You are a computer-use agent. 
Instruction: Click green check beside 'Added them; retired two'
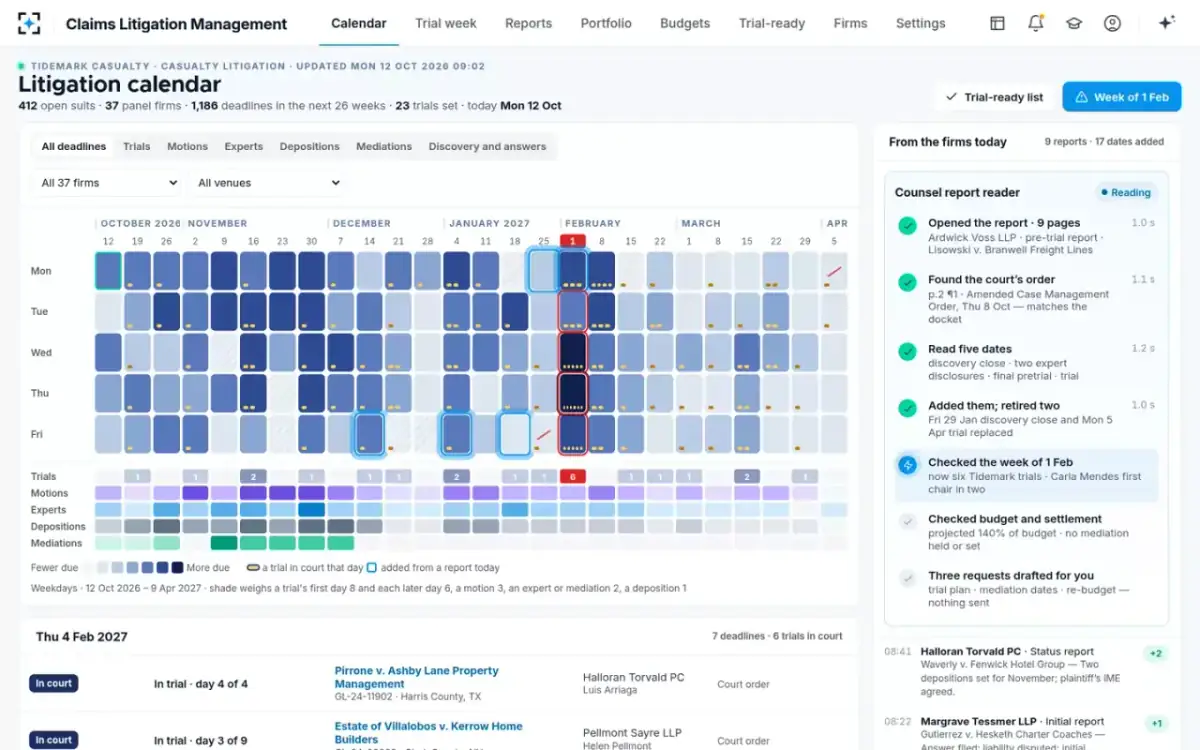907,408
